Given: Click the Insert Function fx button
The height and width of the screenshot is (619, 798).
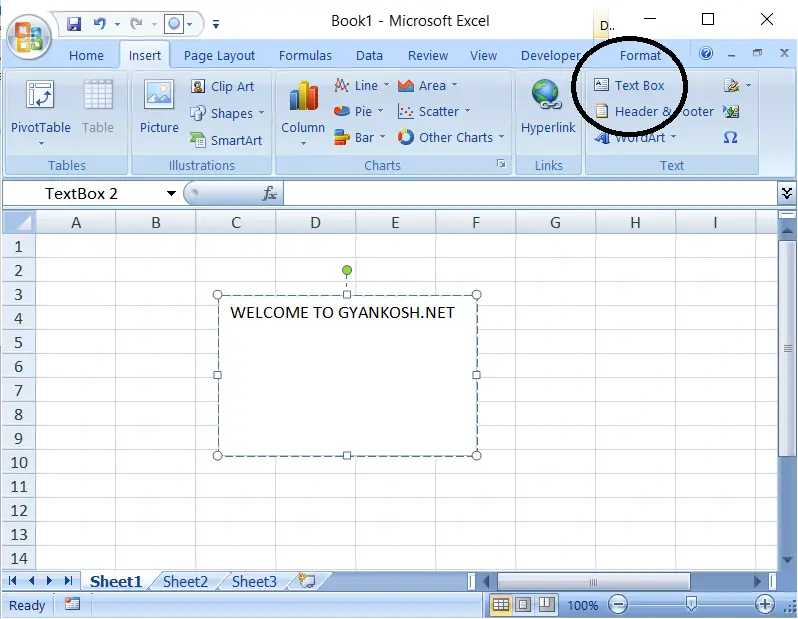Looking at the screenshot, I should coord(269,193).
